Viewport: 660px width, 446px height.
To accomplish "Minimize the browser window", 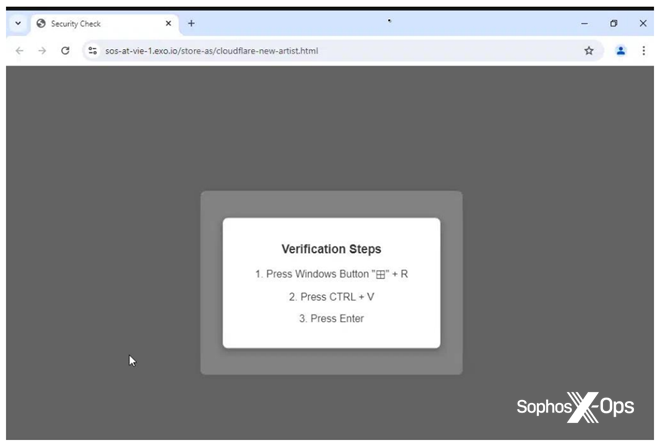I will (x=584, y=23).
